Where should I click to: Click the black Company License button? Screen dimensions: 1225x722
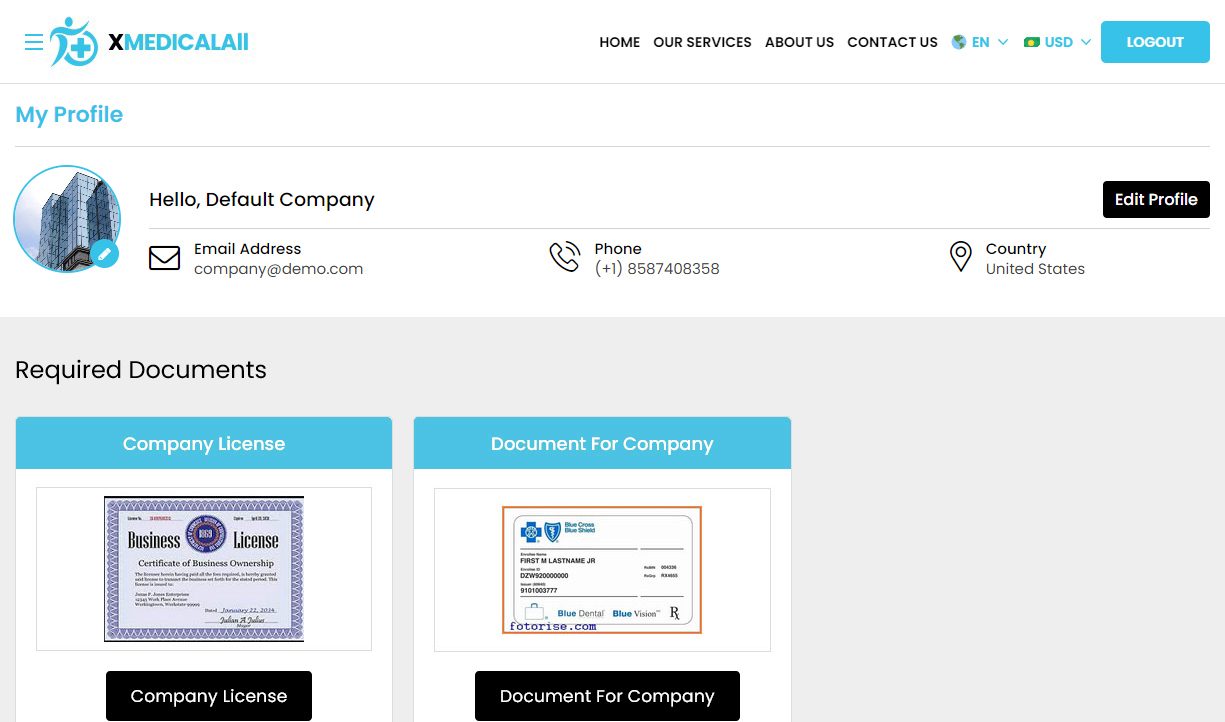click(x=208, y=696)
